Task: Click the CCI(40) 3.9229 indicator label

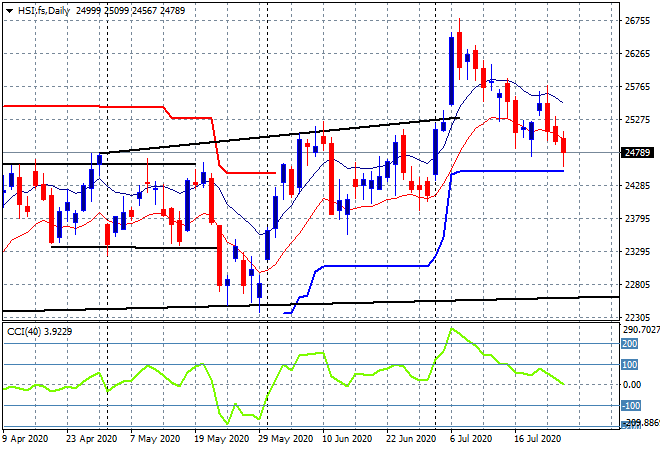Action: (x=39, y=332)
